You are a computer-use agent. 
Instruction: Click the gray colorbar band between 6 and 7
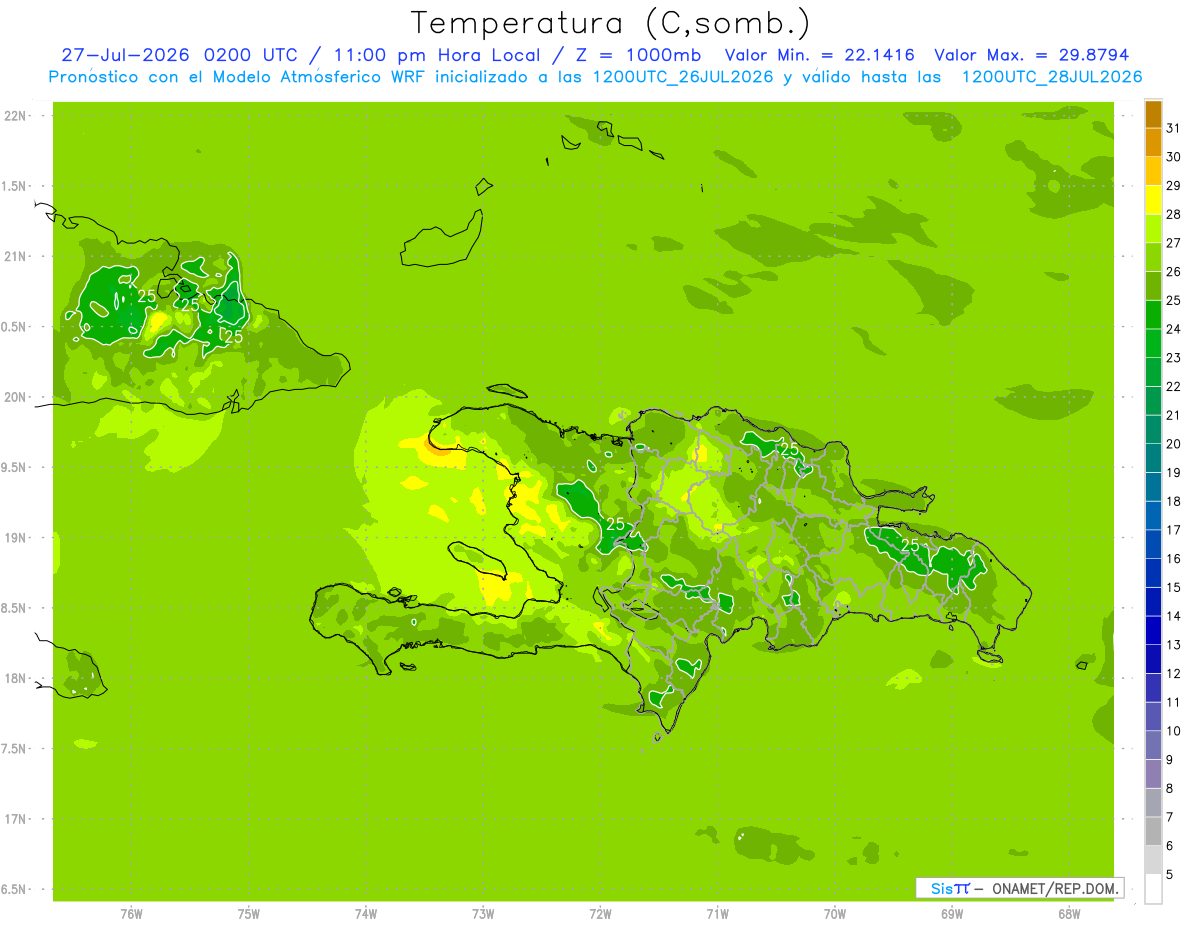(1153, 831)
